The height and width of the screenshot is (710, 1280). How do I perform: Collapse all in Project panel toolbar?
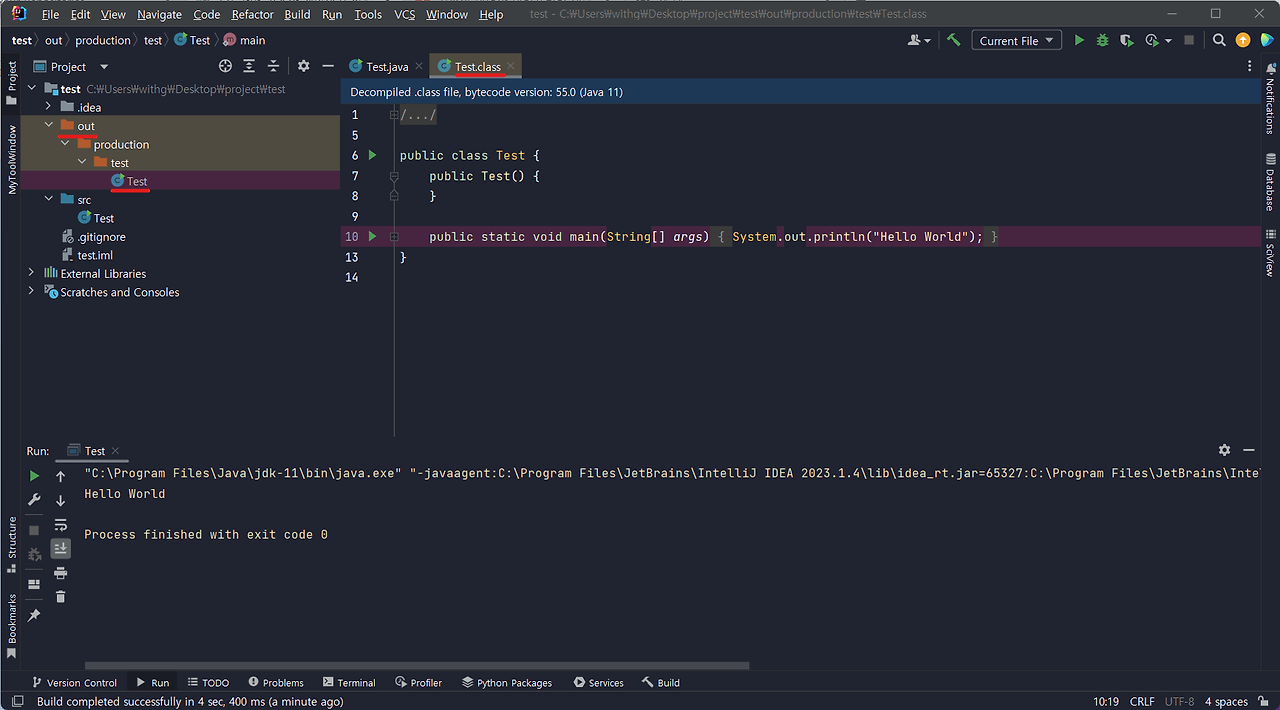point(273,66)
